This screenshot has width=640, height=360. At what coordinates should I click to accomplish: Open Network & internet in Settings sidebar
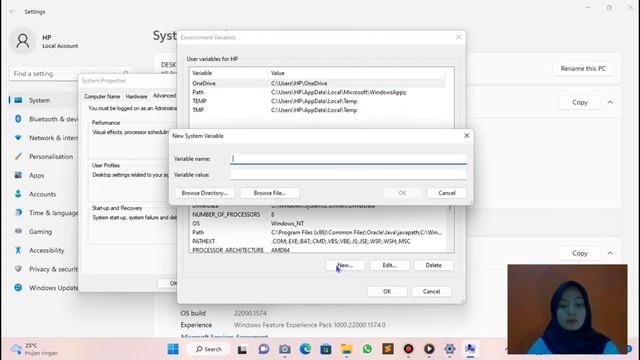(x=44, y=138)
